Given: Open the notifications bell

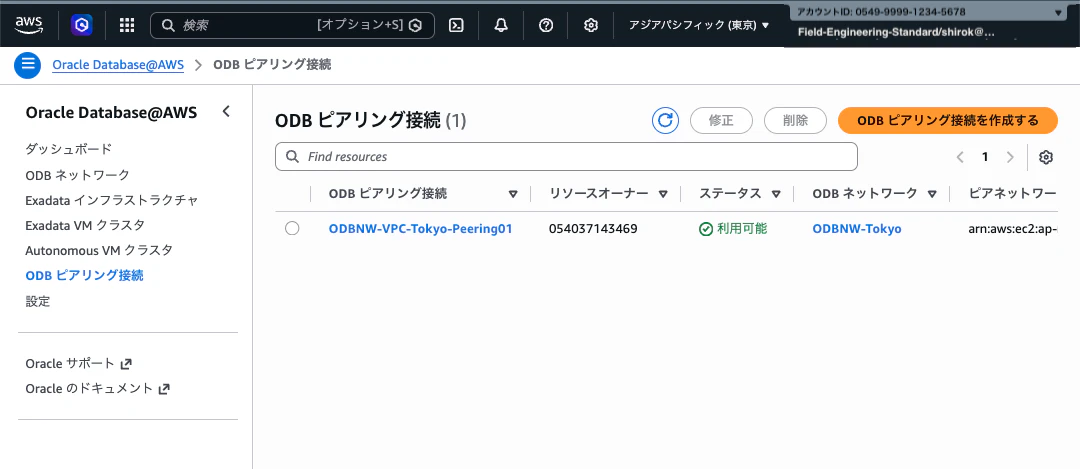Looking at the screenshot, I should [501, 25].
